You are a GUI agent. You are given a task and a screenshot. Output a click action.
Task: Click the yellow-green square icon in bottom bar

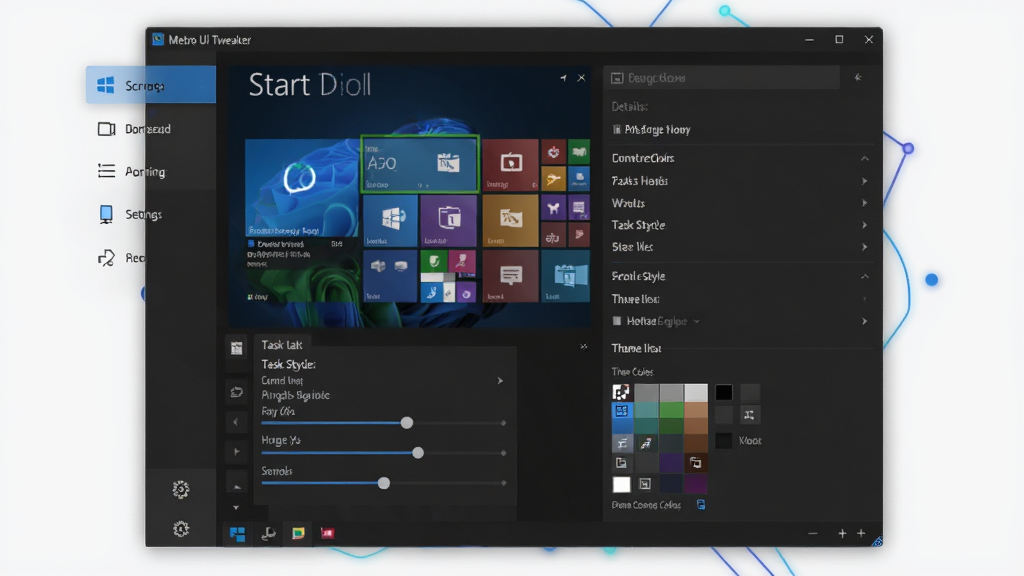pos(298,534)
